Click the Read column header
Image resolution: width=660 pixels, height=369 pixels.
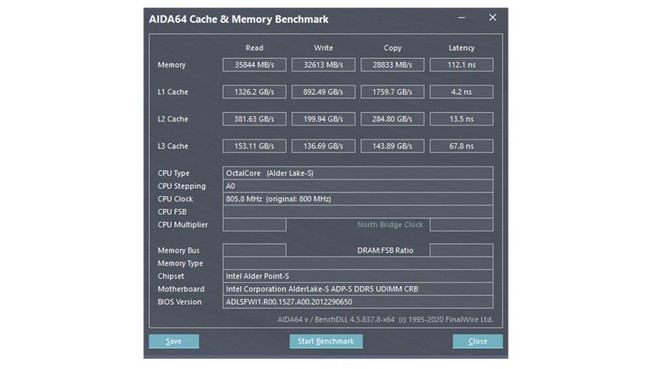tap(254, 48)
